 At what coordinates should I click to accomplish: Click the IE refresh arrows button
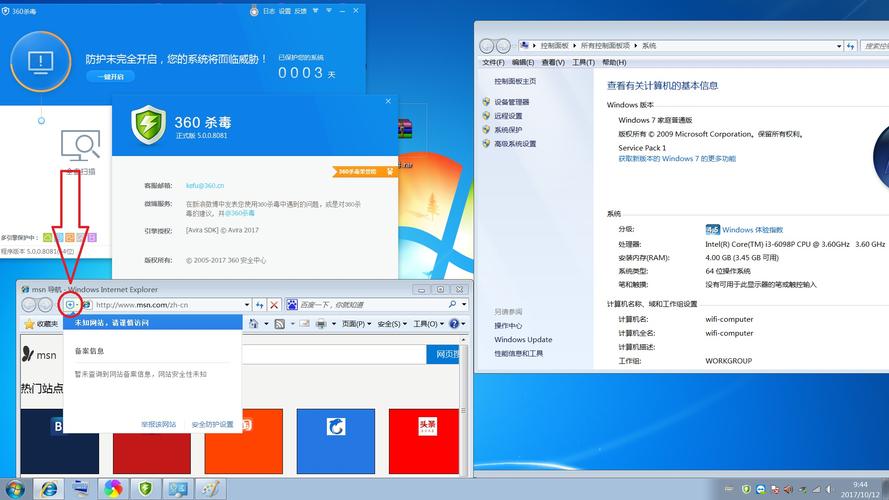tap(260, 305)
